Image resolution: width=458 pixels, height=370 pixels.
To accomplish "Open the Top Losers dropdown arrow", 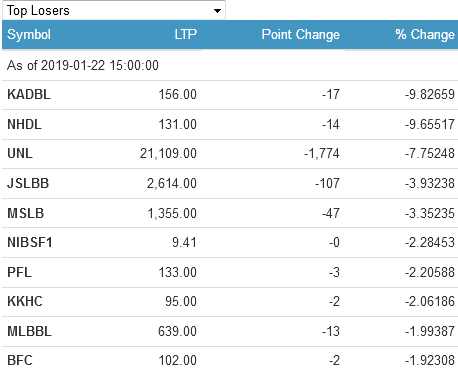I will pyautogui.click(x=217, y=11).
